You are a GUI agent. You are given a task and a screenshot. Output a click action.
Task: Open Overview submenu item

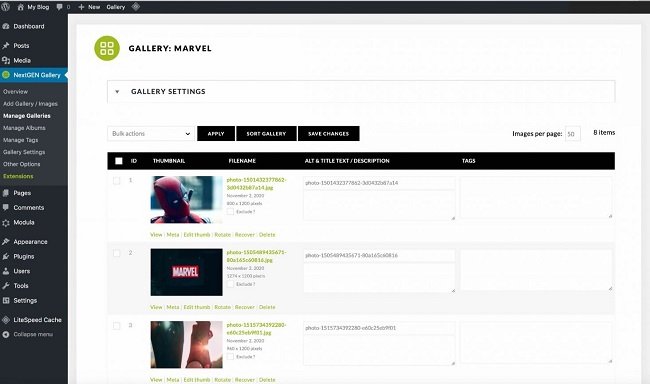[x=15, y=92]
